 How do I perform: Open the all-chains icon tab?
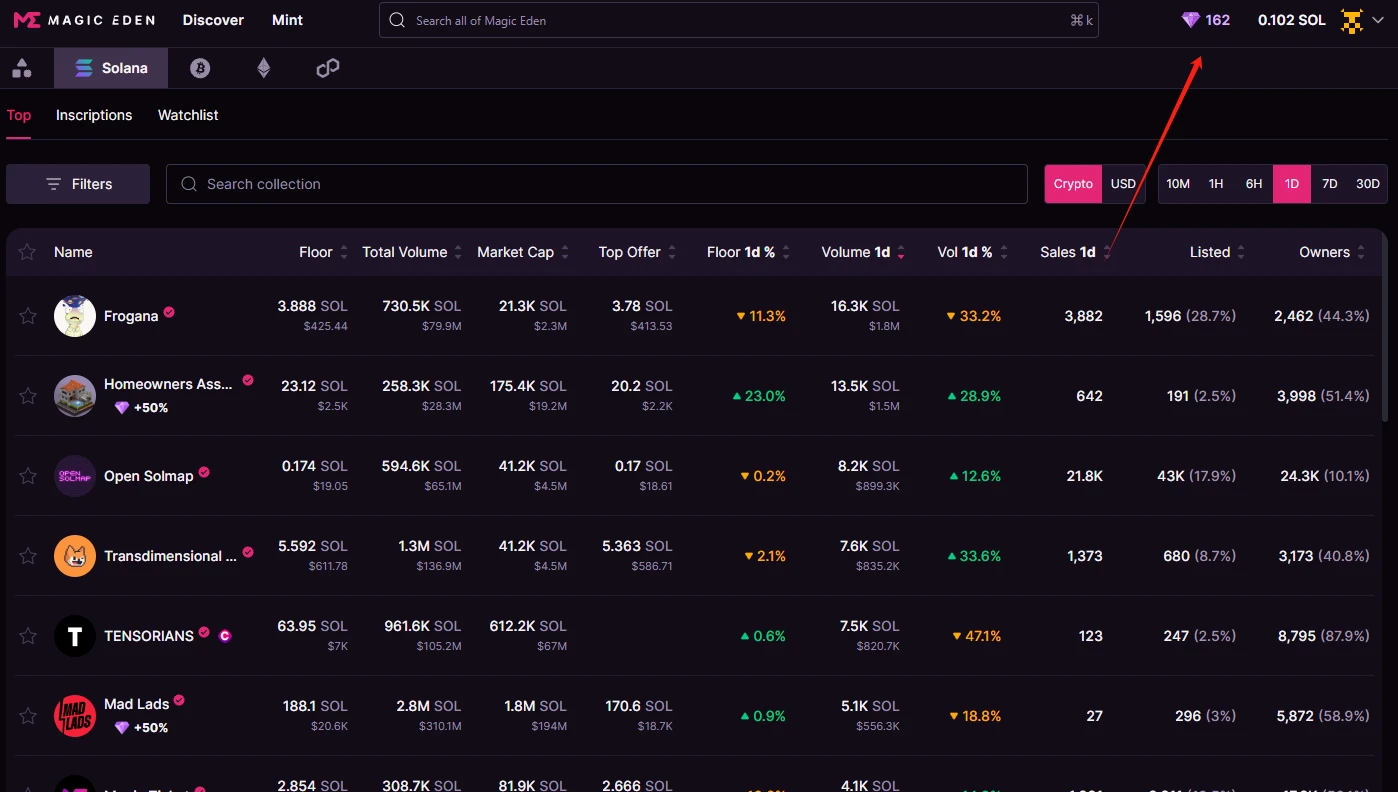(22, 68)
